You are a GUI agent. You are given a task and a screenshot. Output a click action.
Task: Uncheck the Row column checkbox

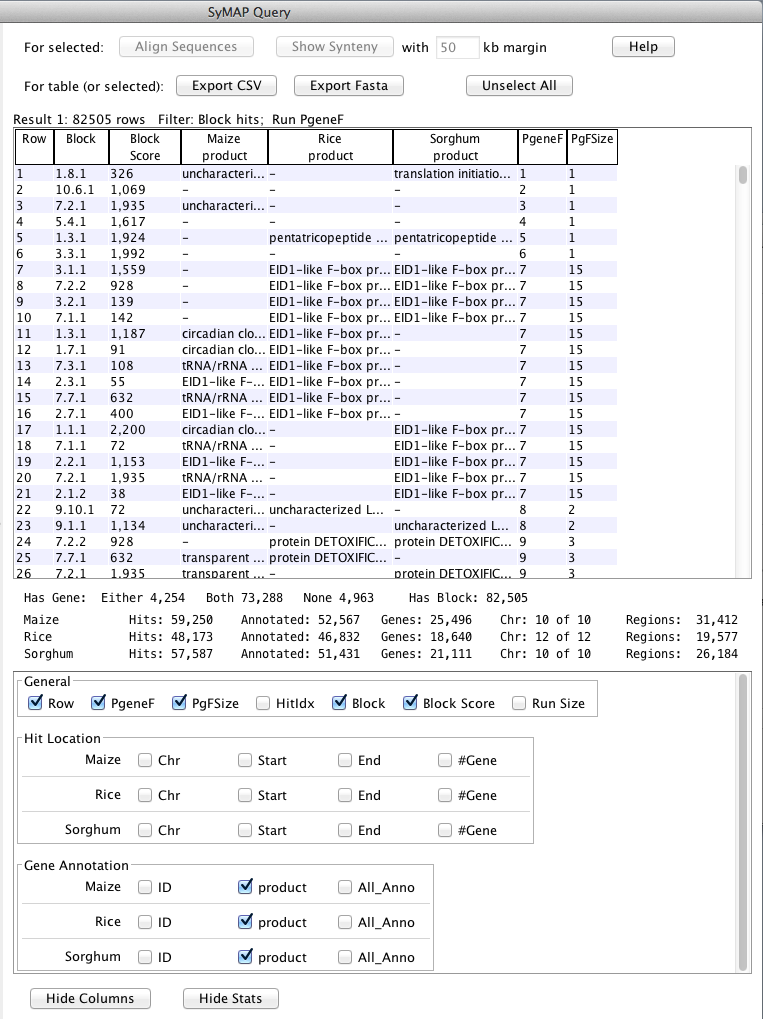click(x=36, y=703)
